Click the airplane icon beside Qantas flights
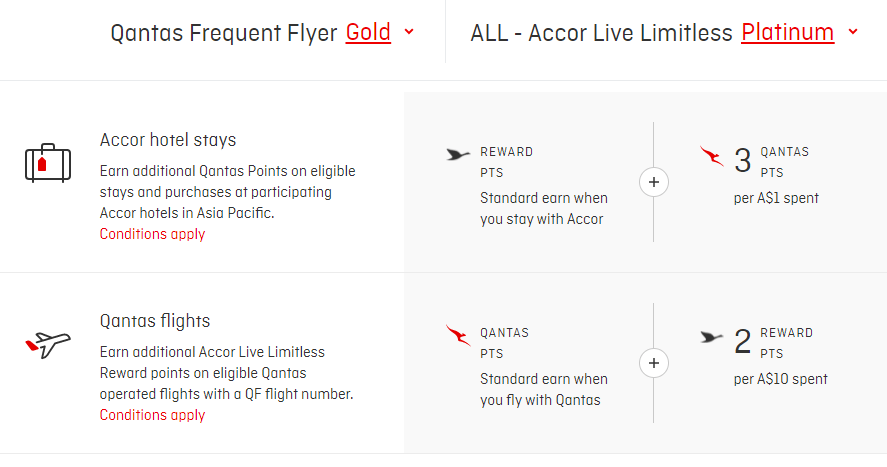Viewport: 887px width, 467px height. (x=47, y=344)
